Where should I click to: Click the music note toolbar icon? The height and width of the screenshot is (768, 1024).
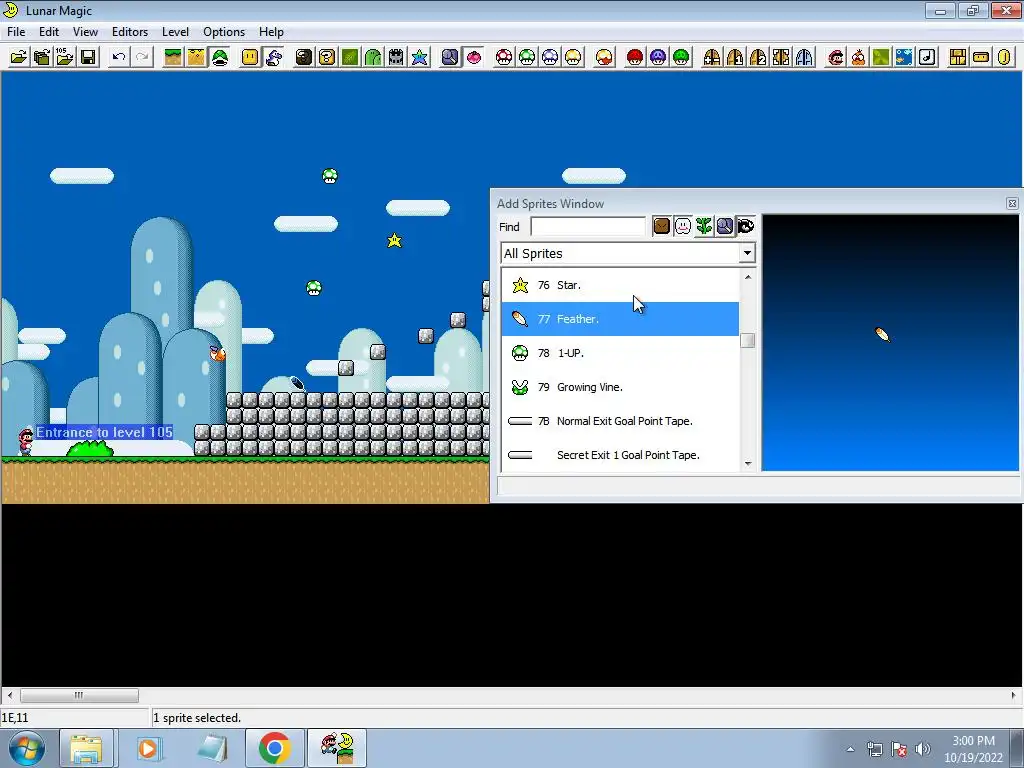coord(927,57)
